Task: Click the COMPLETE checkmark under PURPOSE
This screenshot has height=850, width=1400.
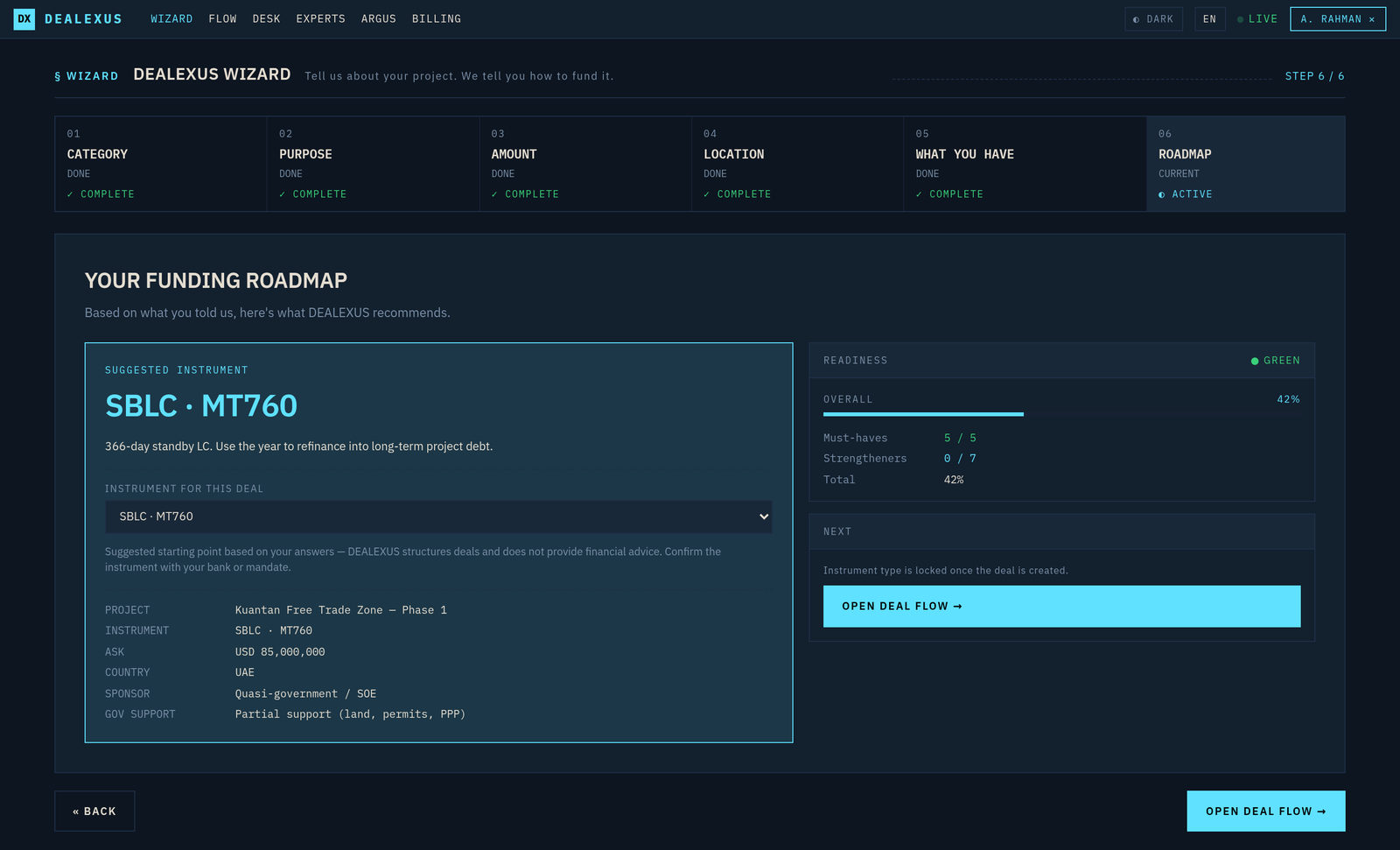Action: 313,194
